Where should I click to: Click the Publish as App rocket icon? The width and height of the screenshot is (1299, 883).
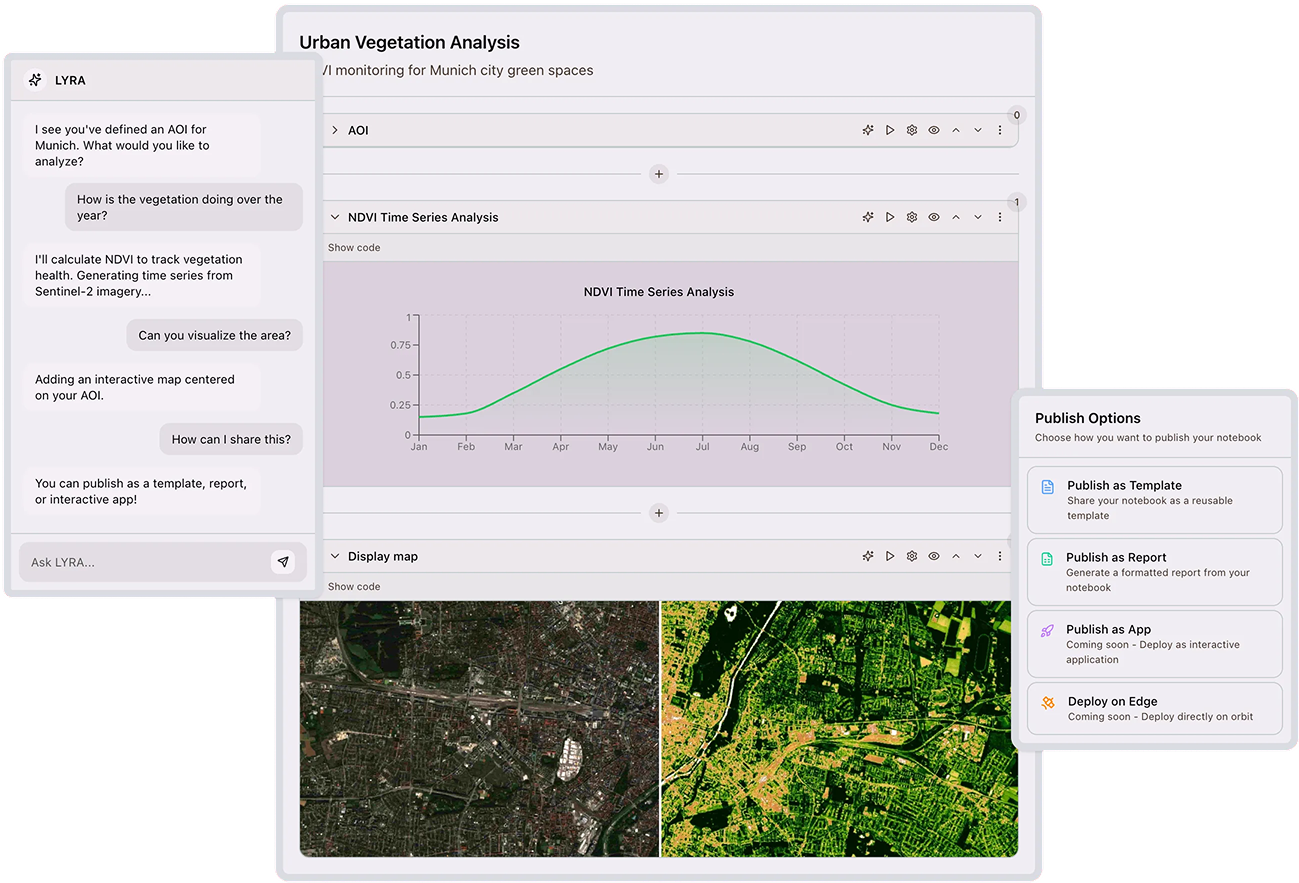(1047, 630)
